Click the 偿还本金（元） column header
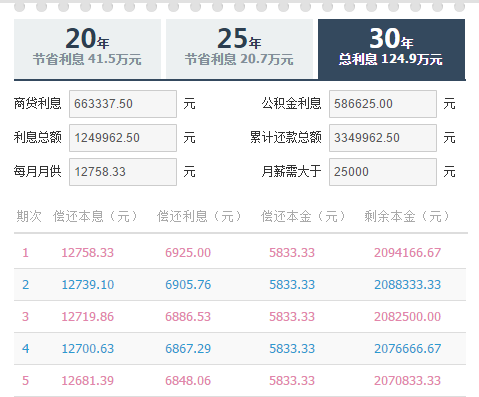 click(303, 216)
